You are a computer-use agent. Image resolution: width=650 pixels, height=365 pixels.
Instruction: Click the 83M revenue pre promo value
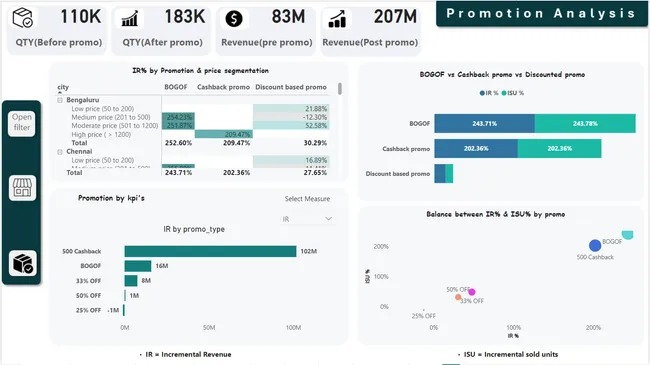pos(289,17)
